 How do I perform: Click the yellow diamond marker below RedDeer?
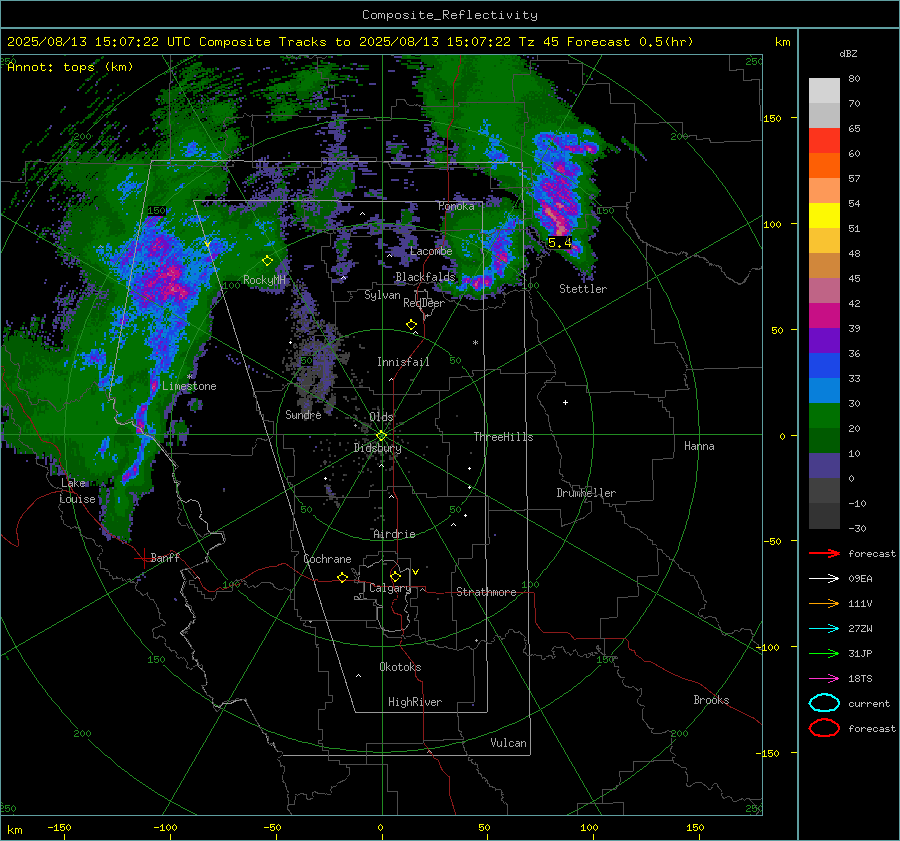412,325
